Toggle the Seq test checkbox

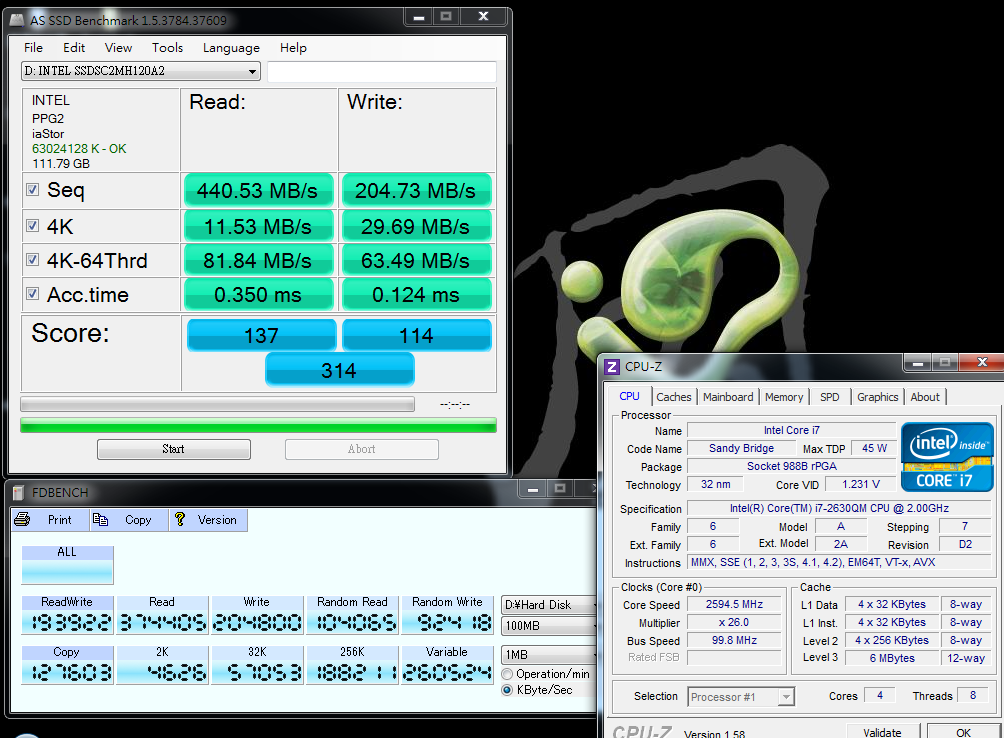33,190
